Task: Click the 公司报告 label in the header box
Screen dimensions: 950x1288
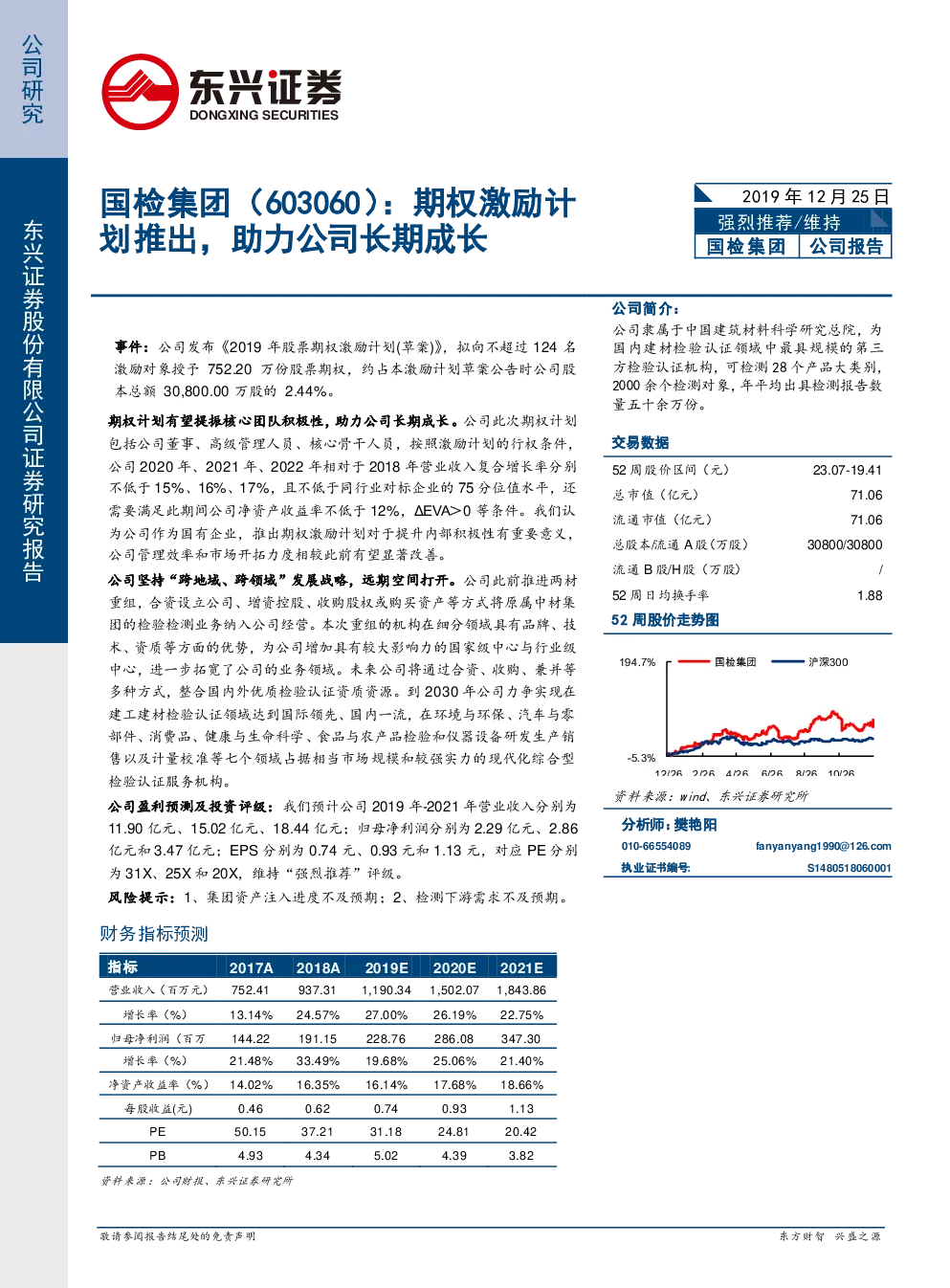Action: coord(846,246)
